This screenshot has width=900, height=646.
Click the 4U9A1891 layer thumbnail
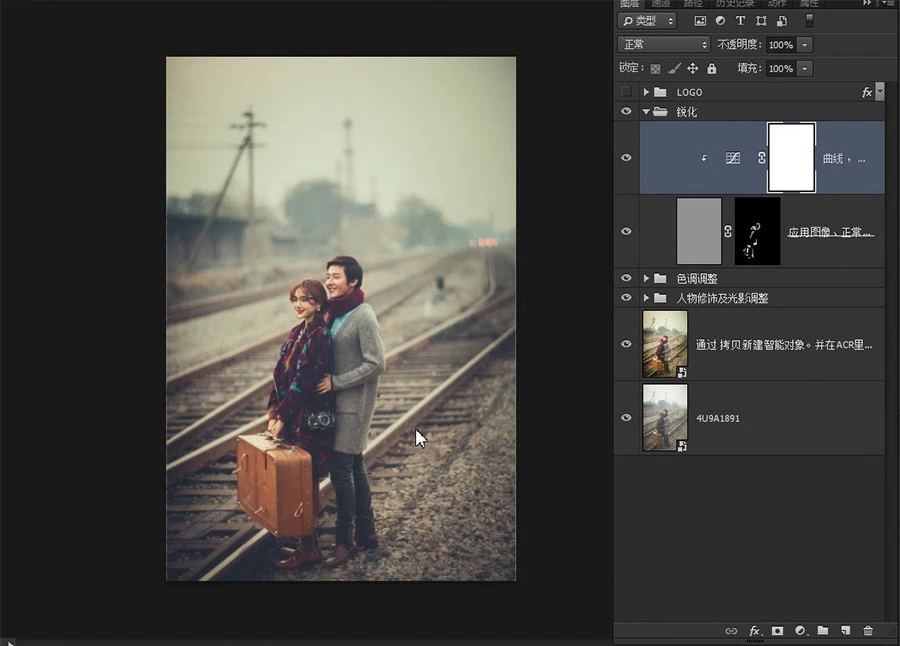coord(665,417)
